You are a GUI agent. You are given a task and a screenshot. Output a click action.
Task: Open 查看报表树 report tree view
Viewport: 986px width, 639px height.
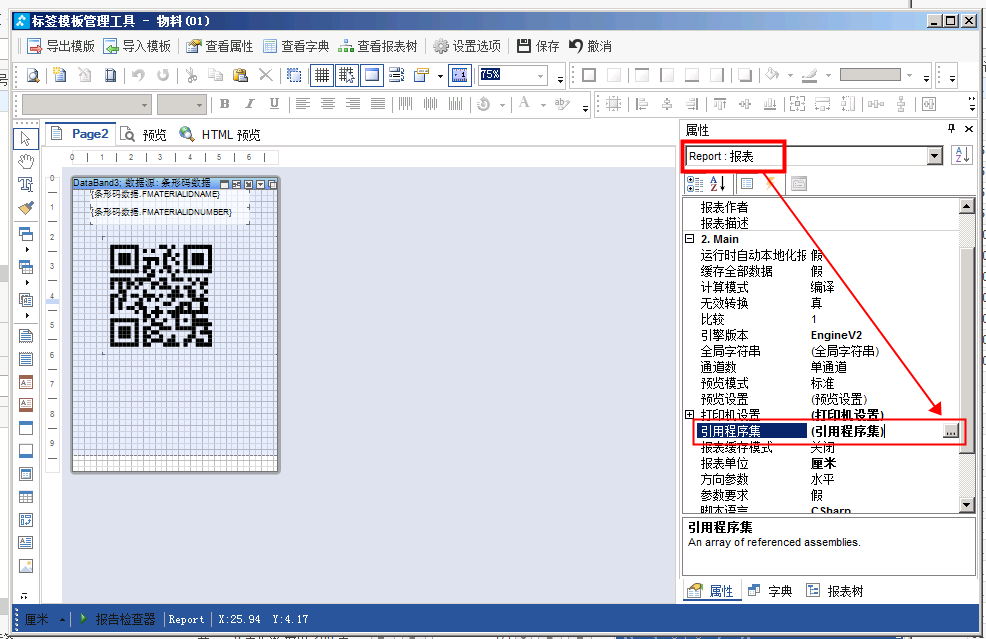point(378,46)
